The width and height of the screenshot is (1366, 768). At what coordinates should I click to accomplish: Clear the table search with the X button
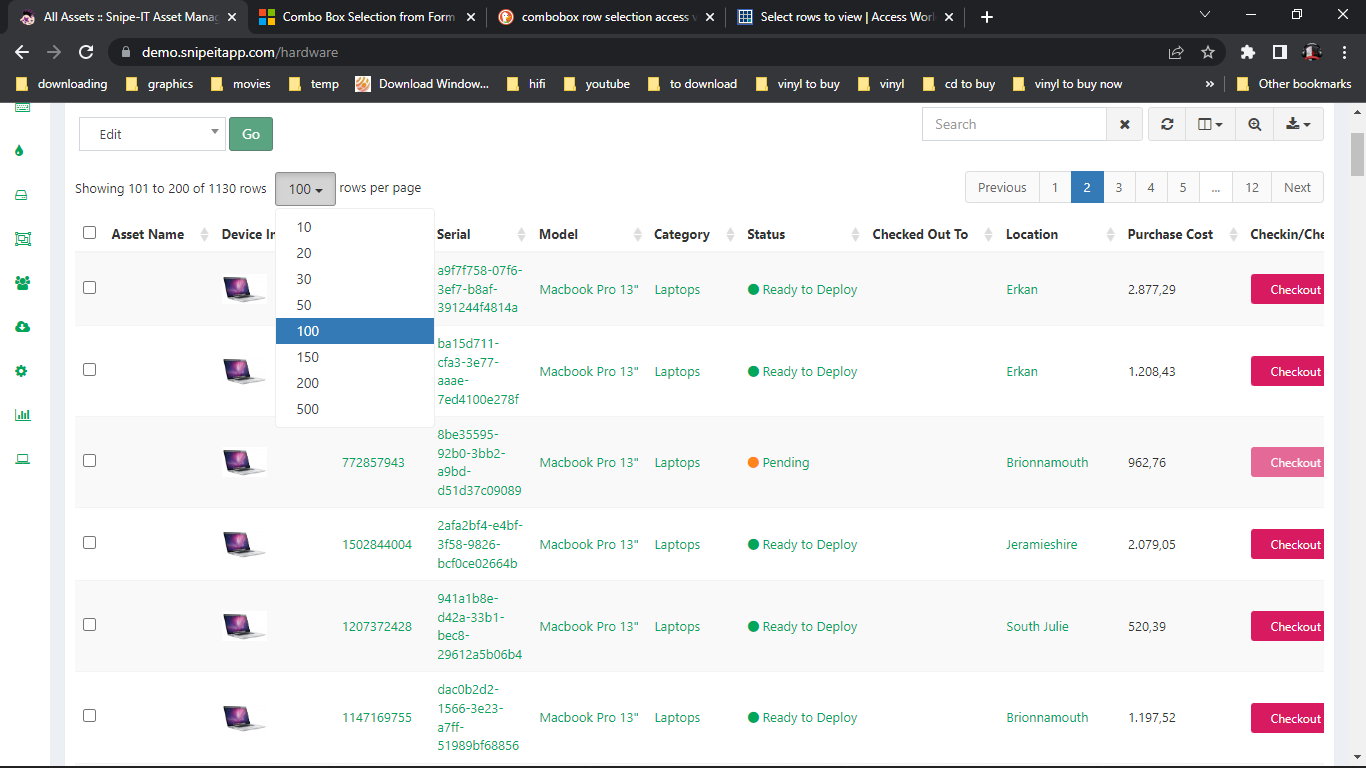(1124, 124)
